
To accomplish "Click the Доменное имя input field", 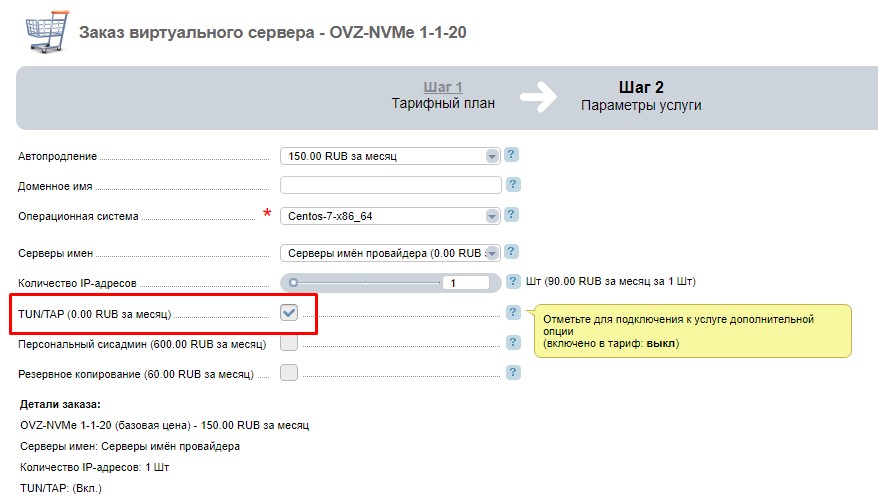I will [x=391, y=185].
